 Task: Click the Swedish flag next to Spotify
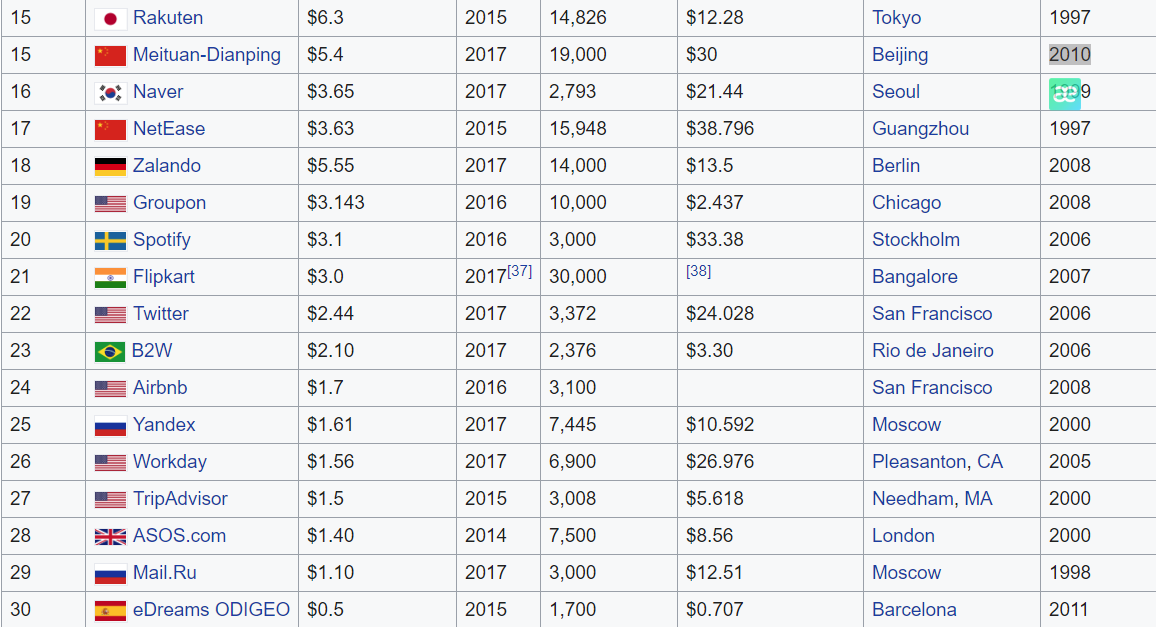[x=110, y=240]
